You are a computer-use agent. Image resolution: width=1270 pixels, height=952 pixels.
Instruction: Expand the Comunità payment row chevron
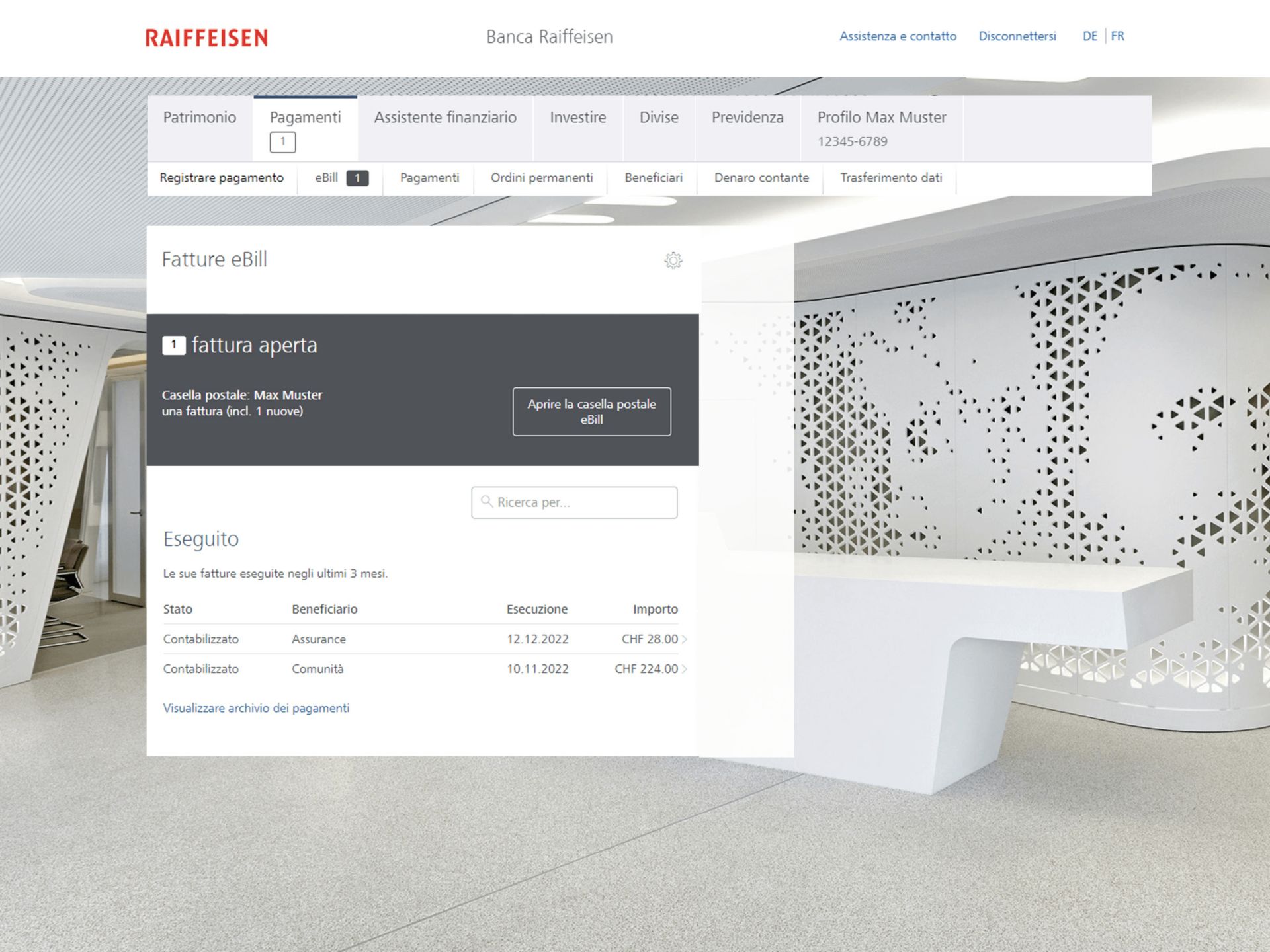coord(685,669)
